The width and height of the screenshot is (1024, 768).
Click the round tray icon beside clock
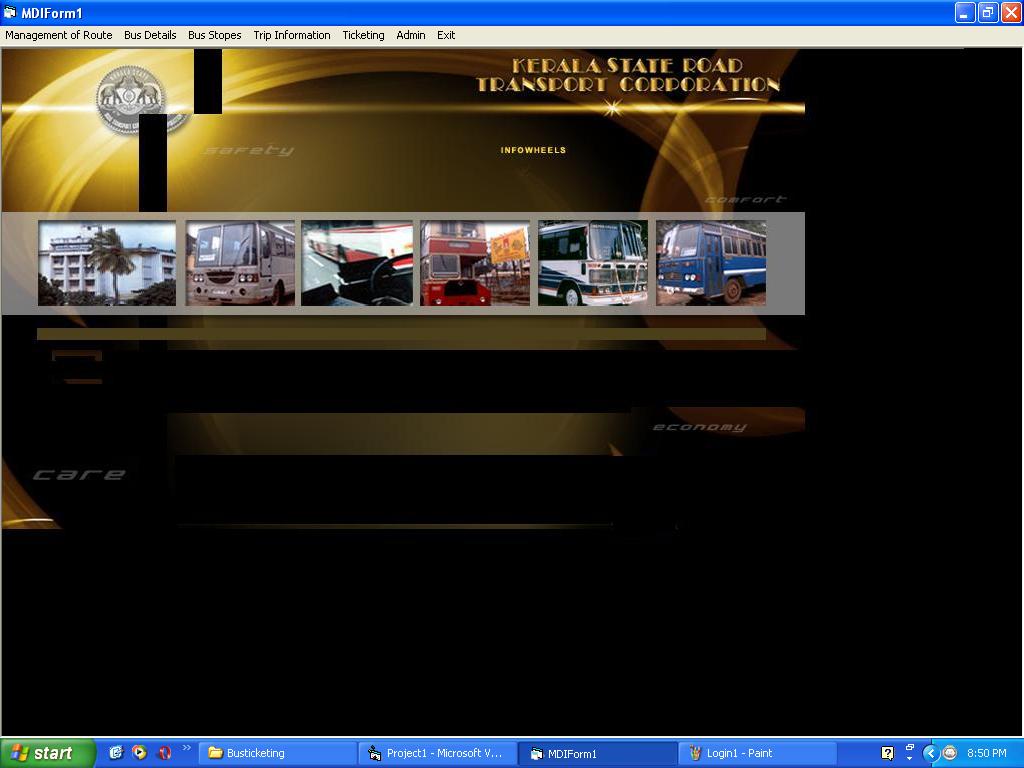click(x=950, y=753)
